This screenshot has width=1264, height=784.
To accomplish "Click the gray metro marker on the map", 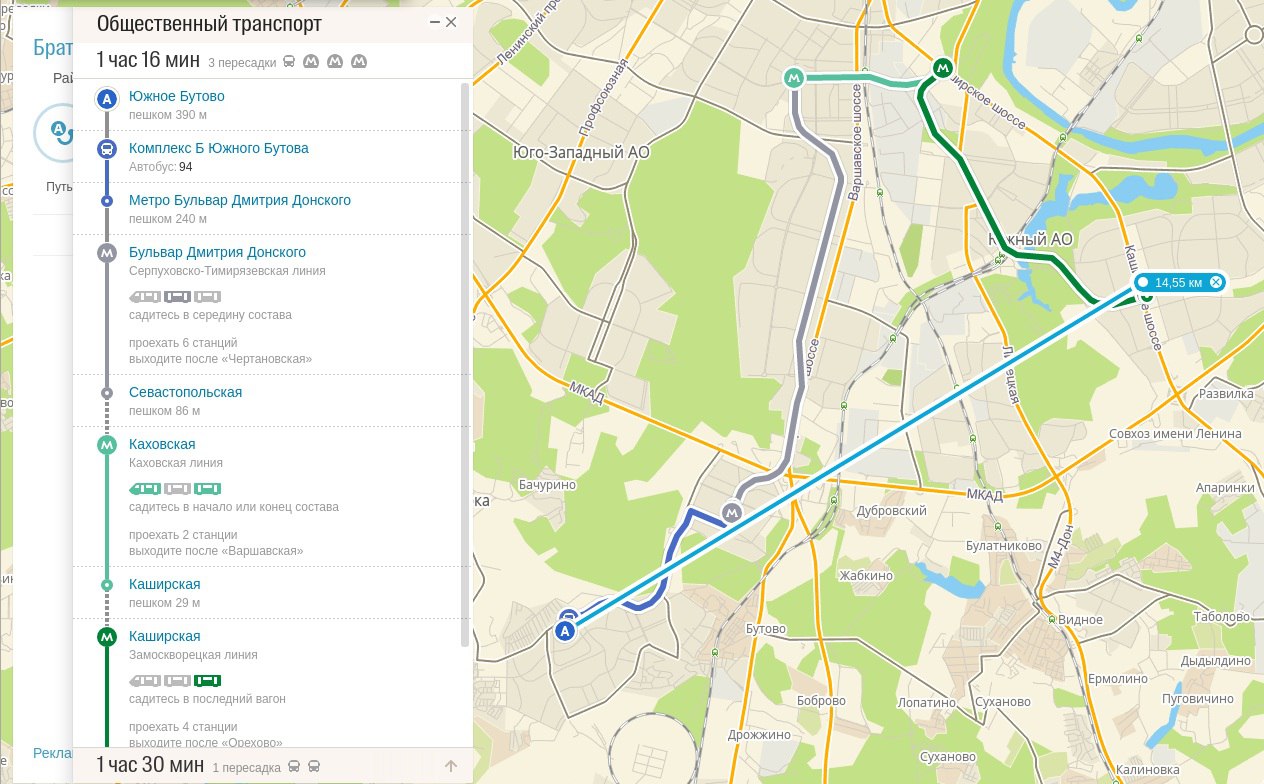I will 732,512.
